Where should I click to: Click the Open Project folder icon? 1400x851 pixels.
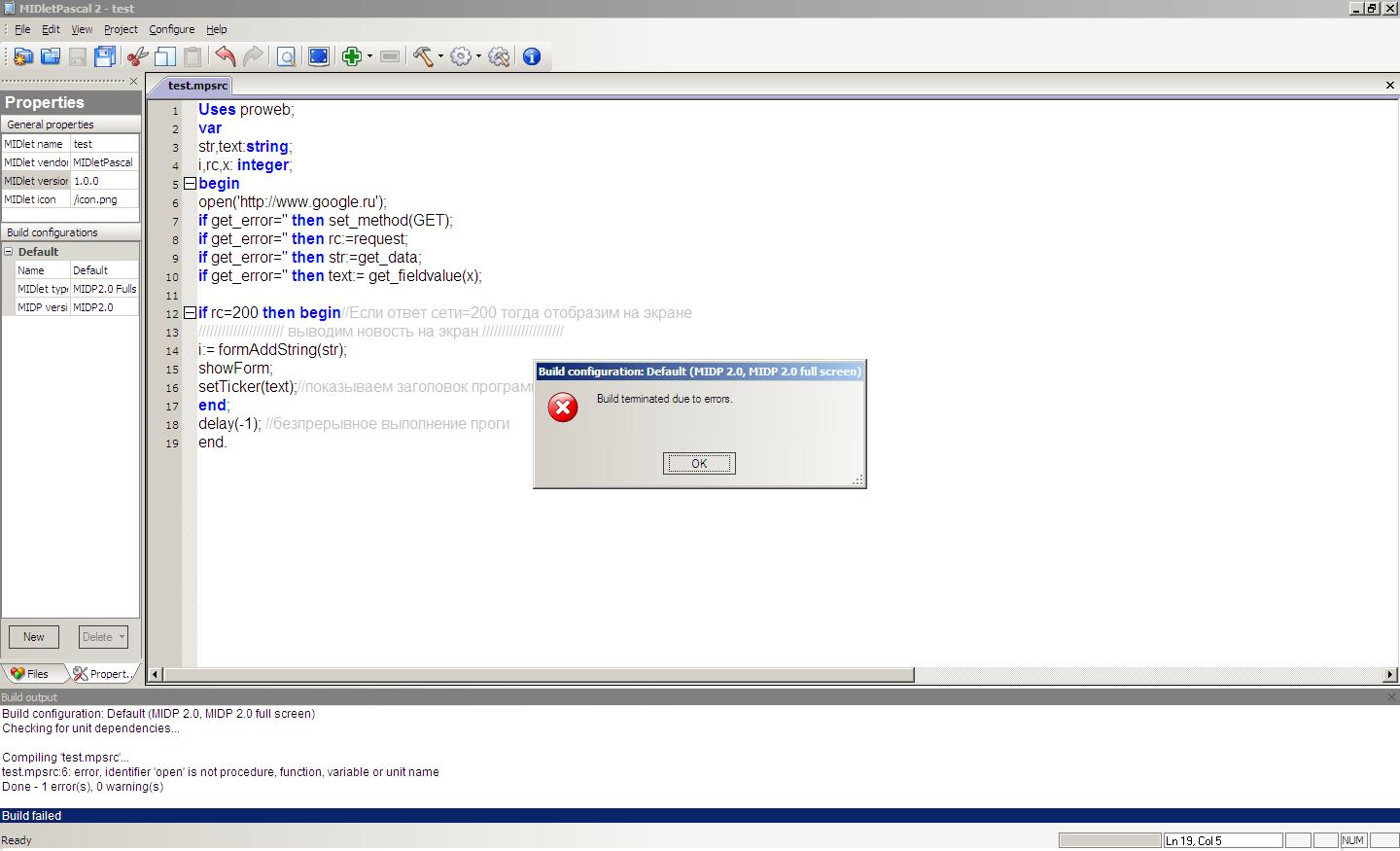point(50,56)
